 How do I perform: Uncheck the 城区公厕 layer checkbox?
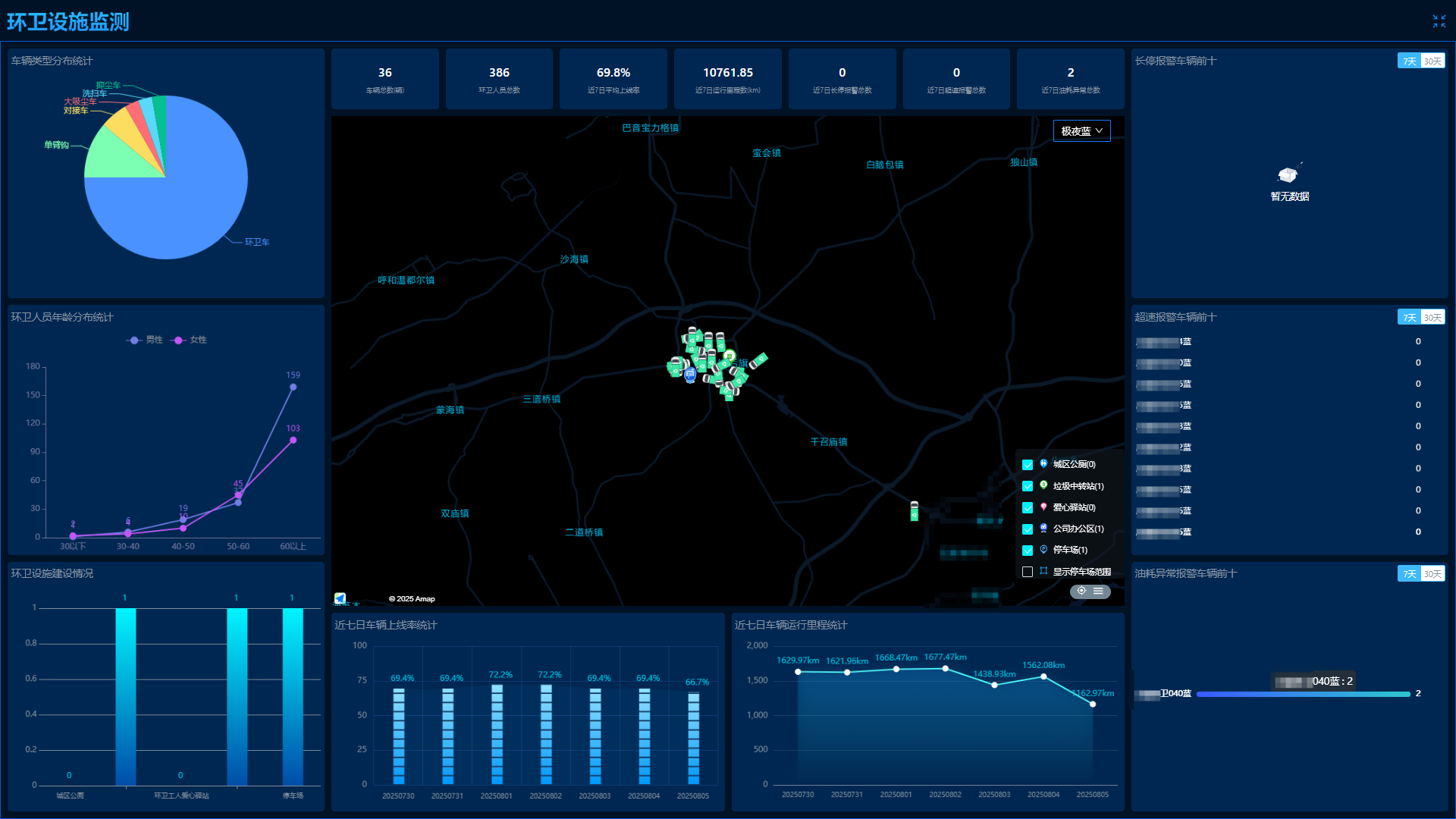coord(1028,465)
